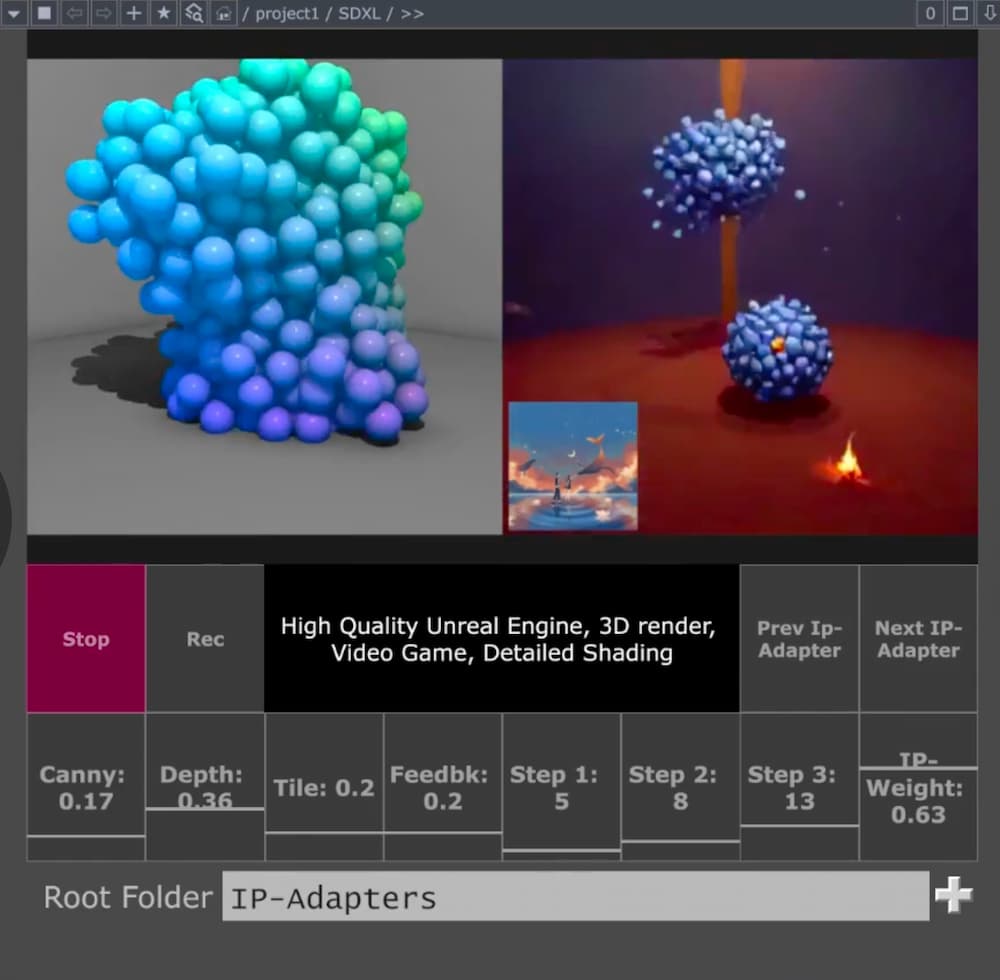Viewport: 1000px width, 980px height.
Task: Click the square pane layout icon
Action: click(x=44, y=13)
